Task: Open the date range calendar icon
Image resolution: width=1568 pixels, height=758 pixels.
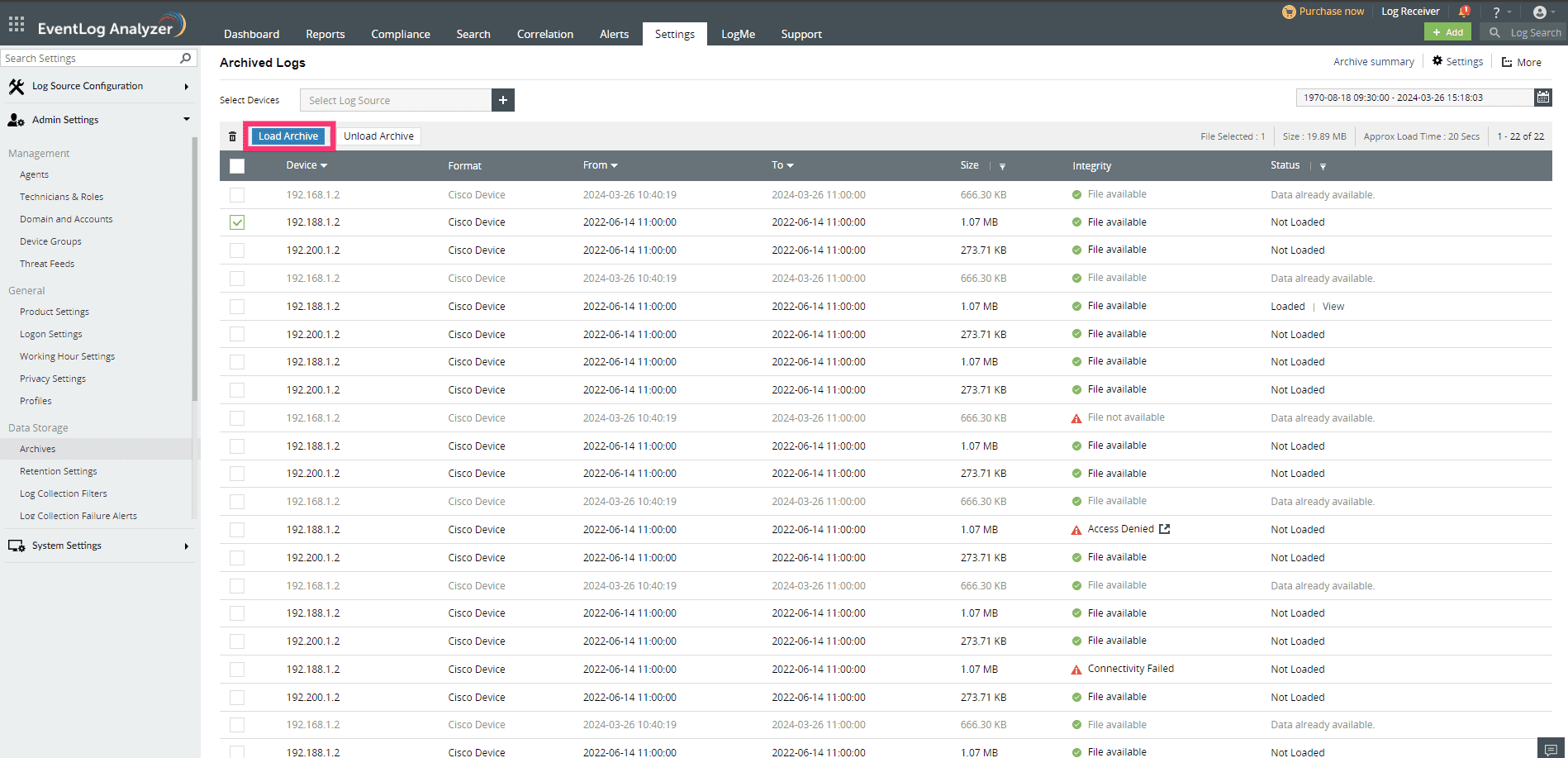Action: click(x=1543, y=98)
